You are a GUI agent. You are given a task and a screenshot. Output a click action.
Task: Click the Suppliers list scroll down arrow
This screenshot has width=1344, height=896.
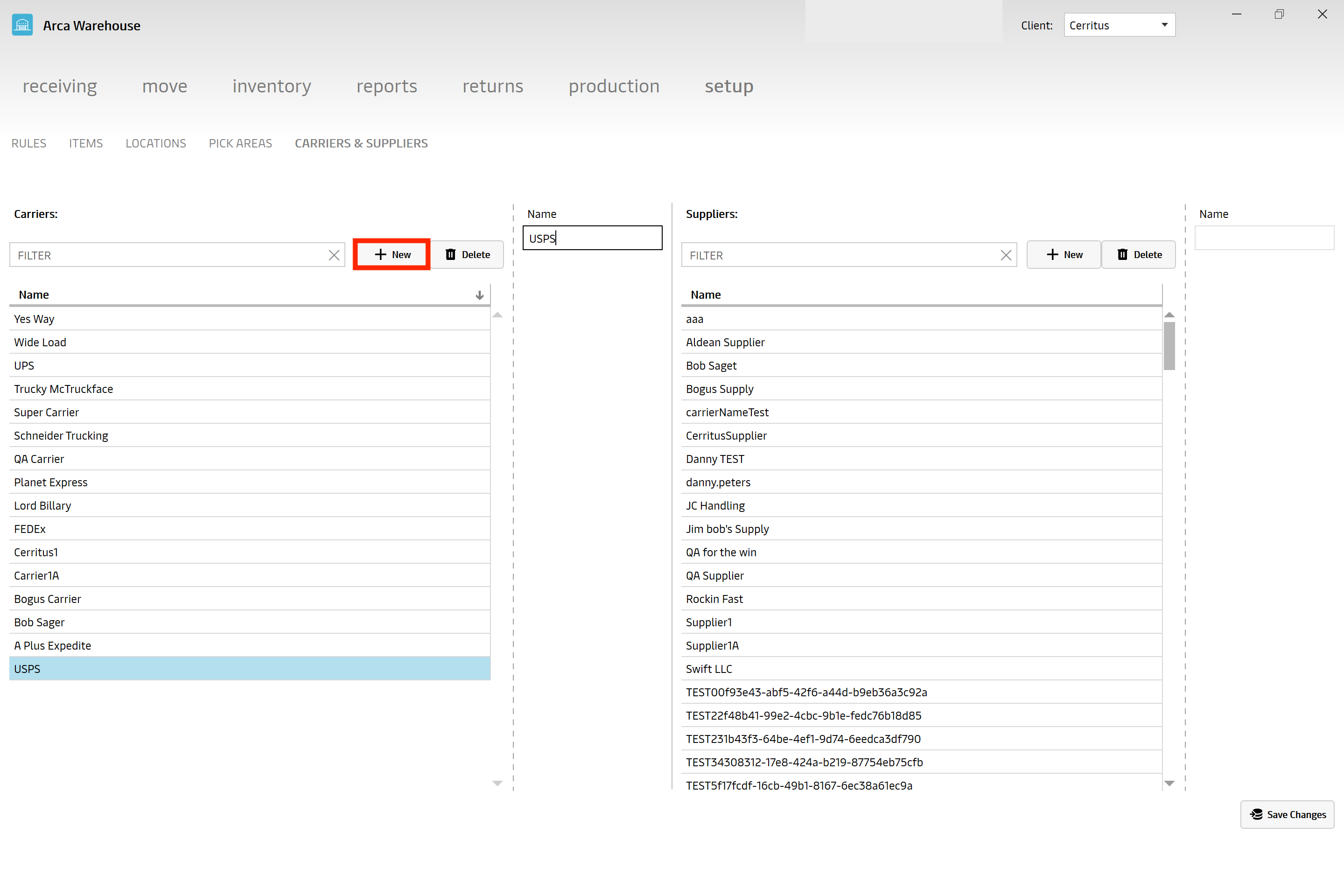click(1169, 784)
